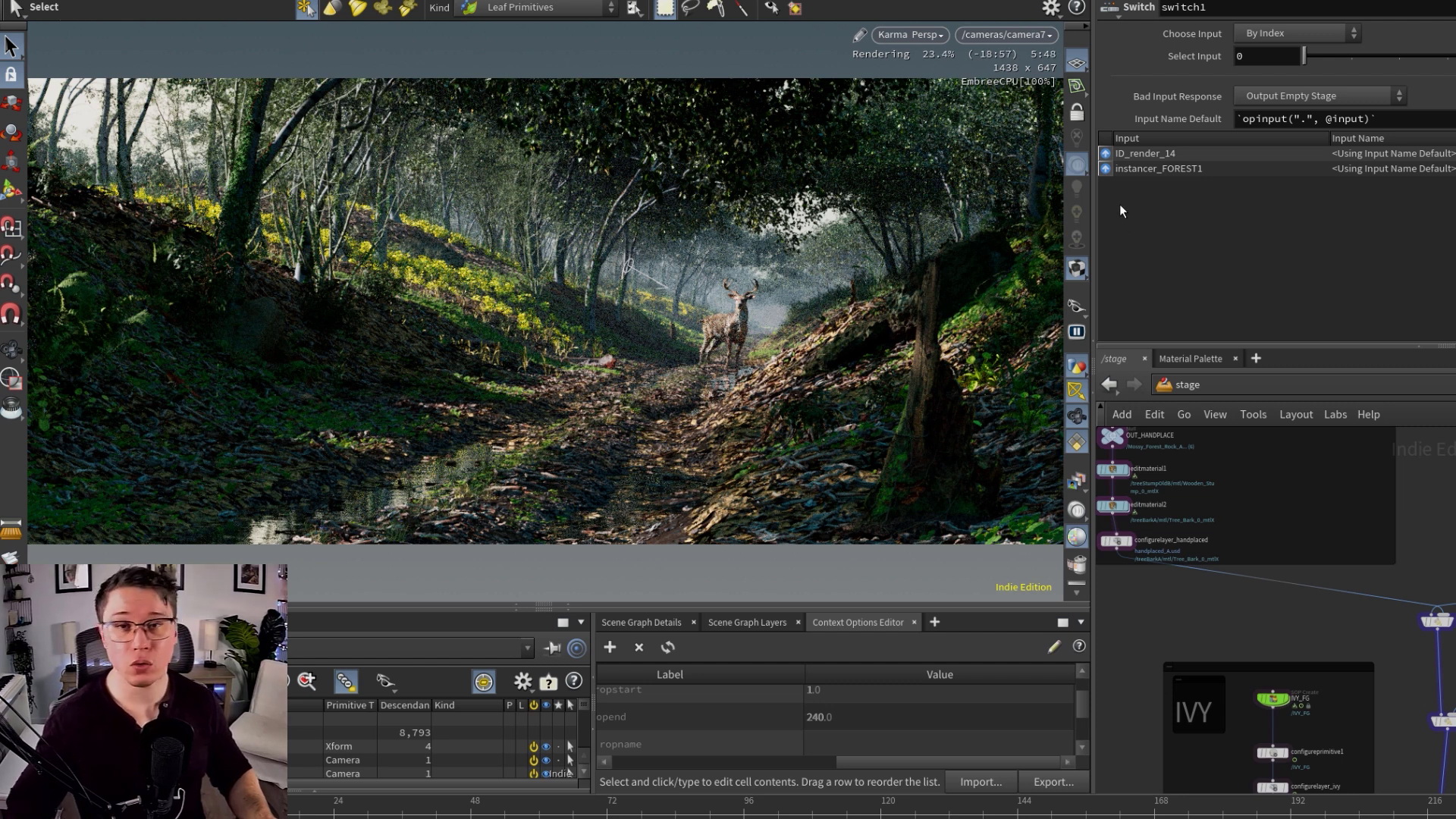Screen dimensions: 1456x819
Task: Toggle visibility eye on Xform row
Action: click(x=546, y=746)
